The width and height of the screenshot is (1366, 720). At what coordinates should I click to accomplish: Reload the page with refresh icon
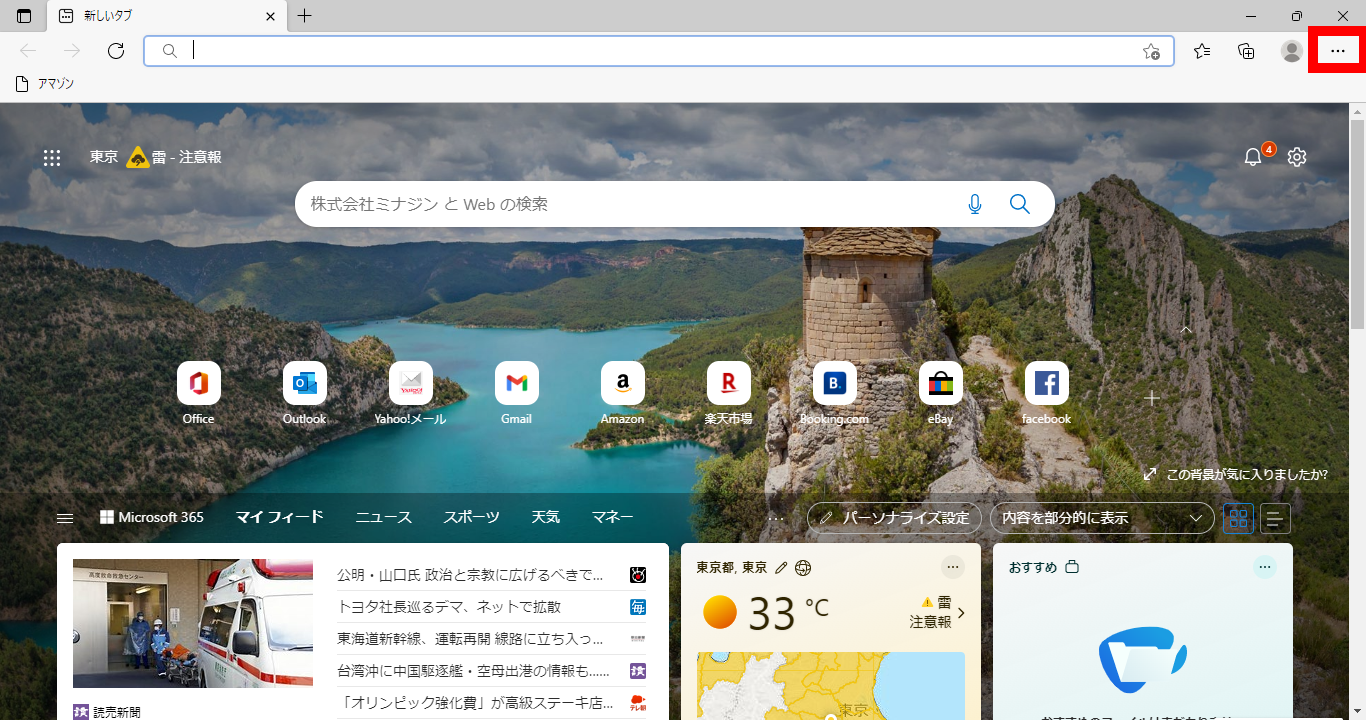116,51
